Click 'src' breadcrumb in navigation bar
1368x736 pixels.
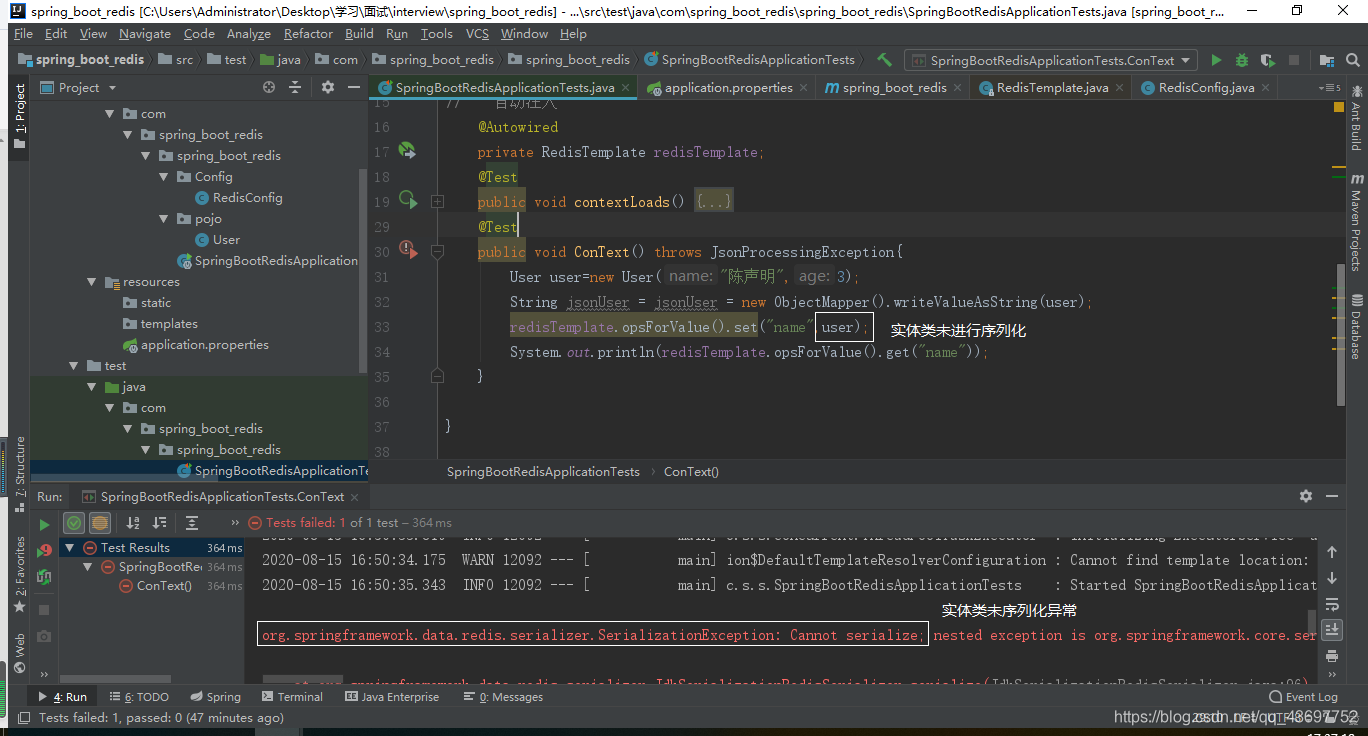click(176, 60)
